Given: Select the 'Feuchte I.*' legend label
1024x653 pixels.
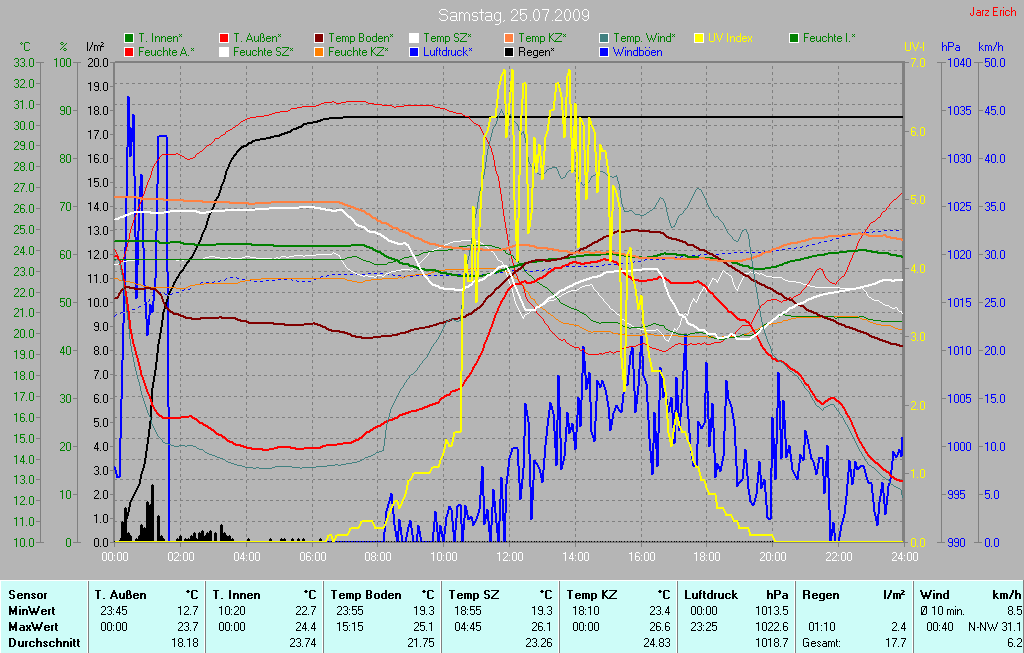Looking at the screenshot, I should 829,38.
